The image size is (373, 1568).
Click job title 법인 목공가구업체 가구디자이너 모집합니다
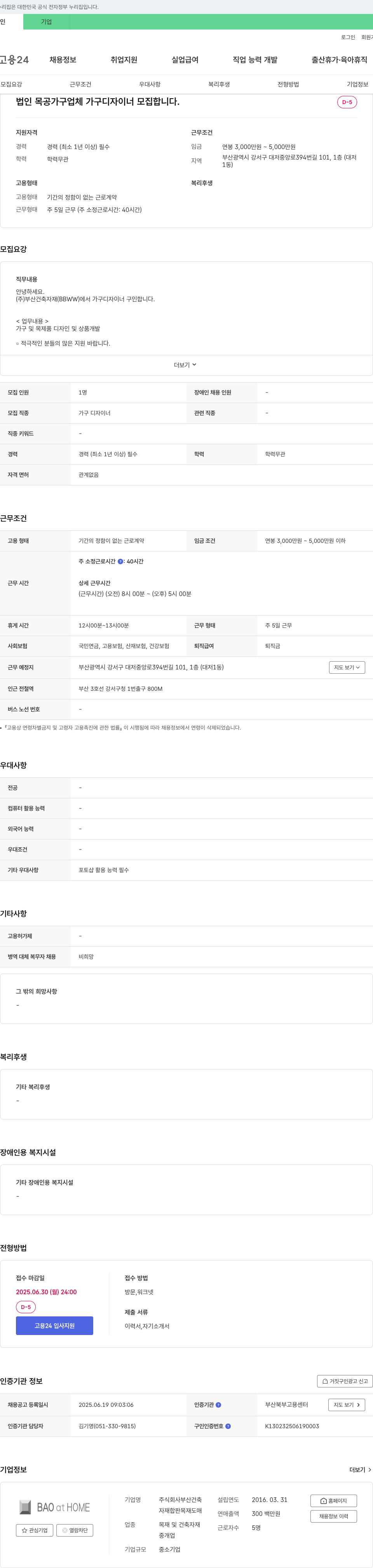[x=98, y=102]
